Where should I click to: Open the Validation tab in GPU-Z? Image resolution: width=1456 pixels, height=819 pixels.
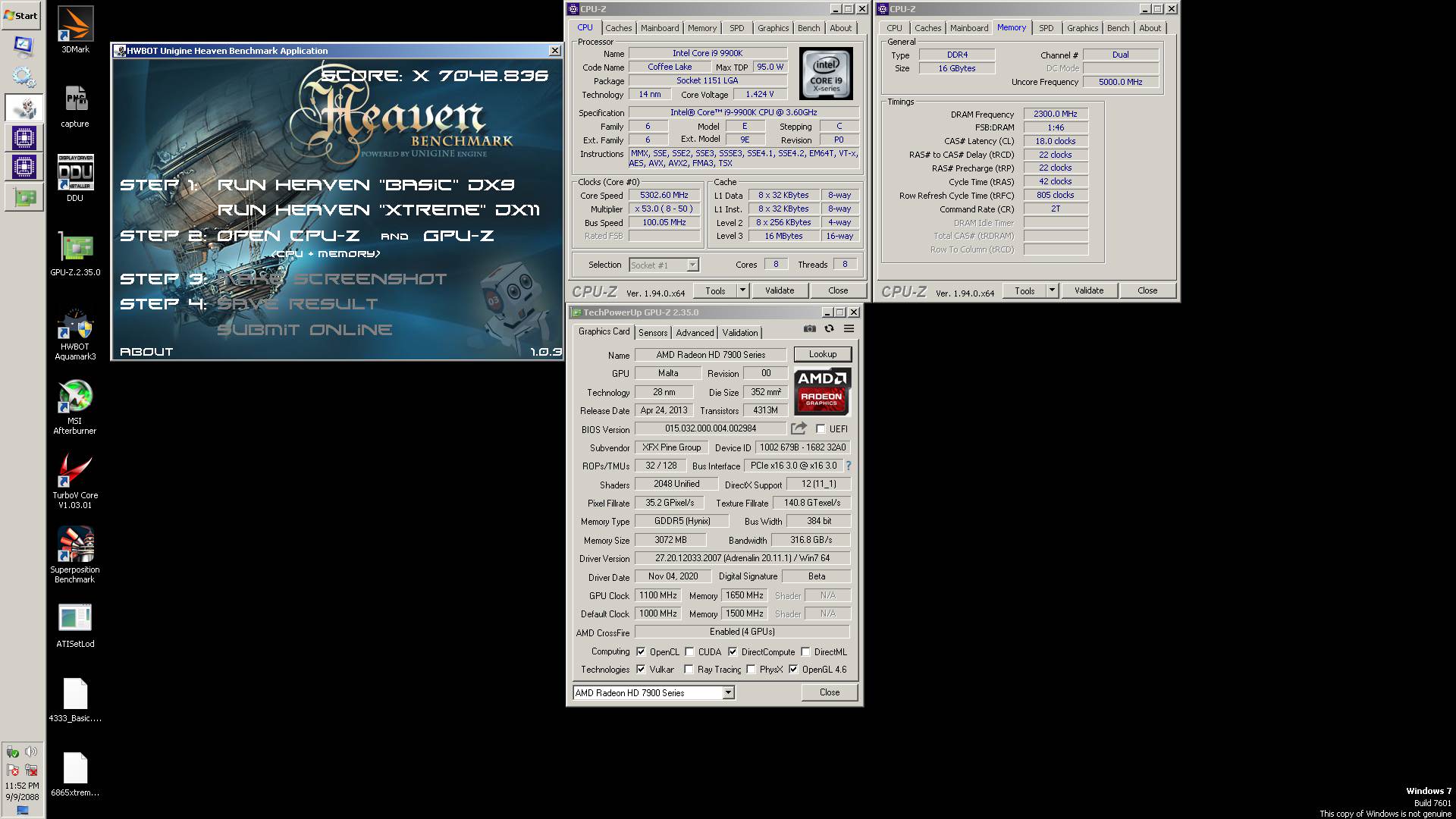coord(740,333)
